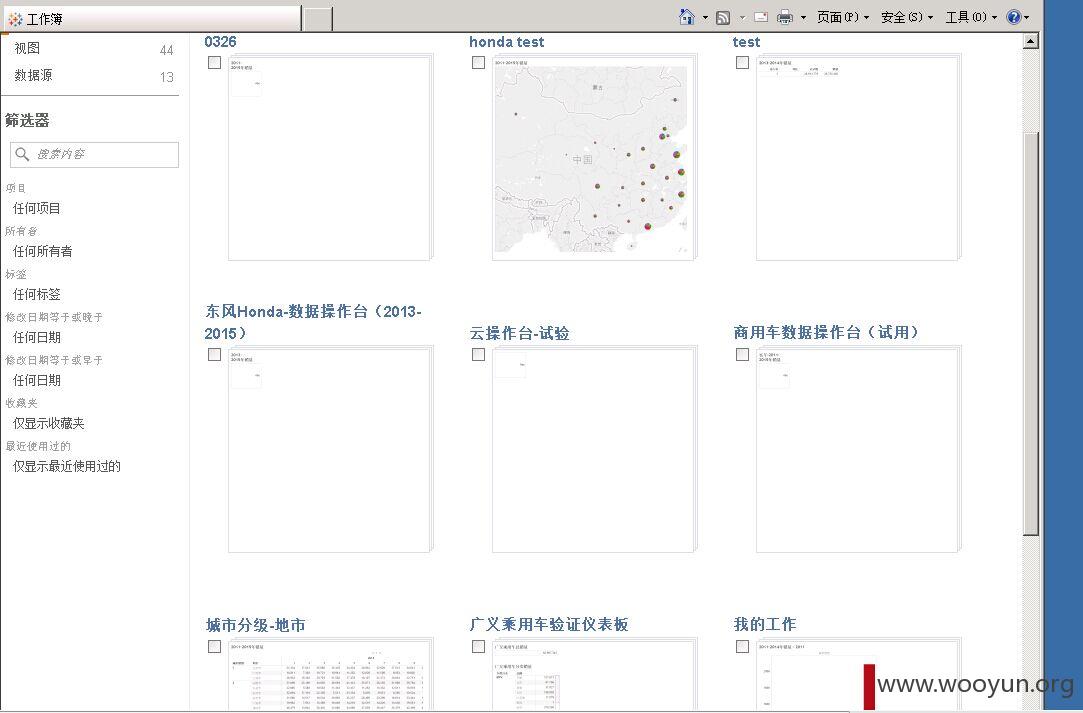This screenshot has height=713, width=1083.
Task: Open the 任何项目 project filter
Action: (x=37, y=208)
